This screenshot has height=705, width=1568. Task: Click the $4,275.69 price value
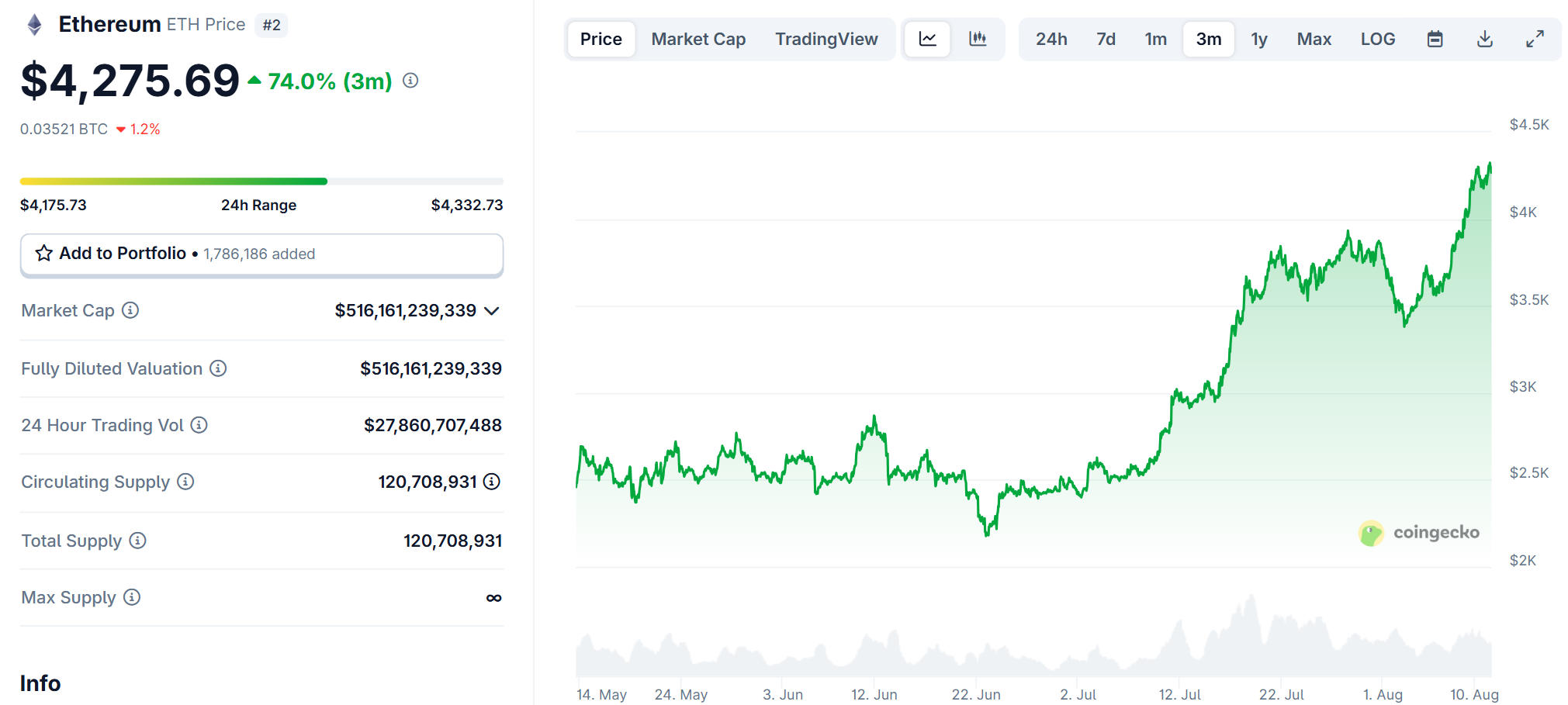(x=130, y=81)
